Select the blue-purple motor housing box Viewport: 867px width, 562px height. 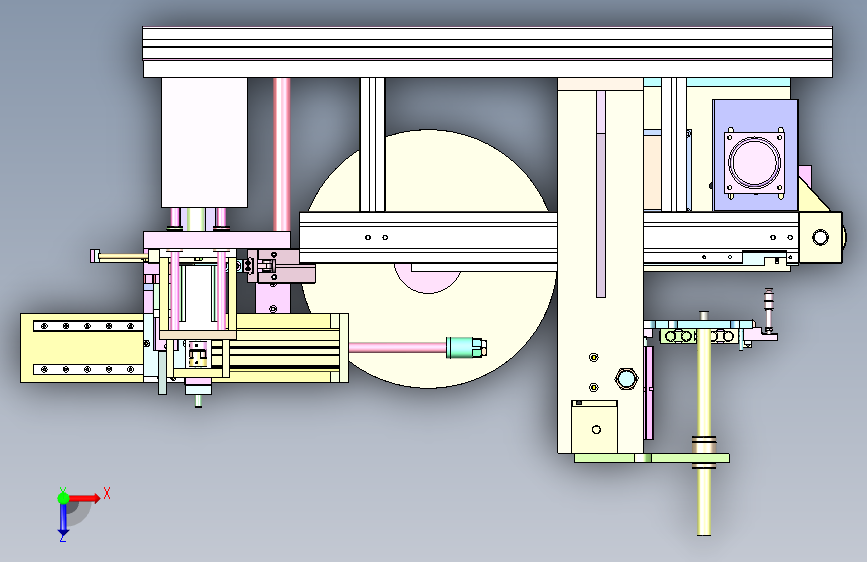755,155
